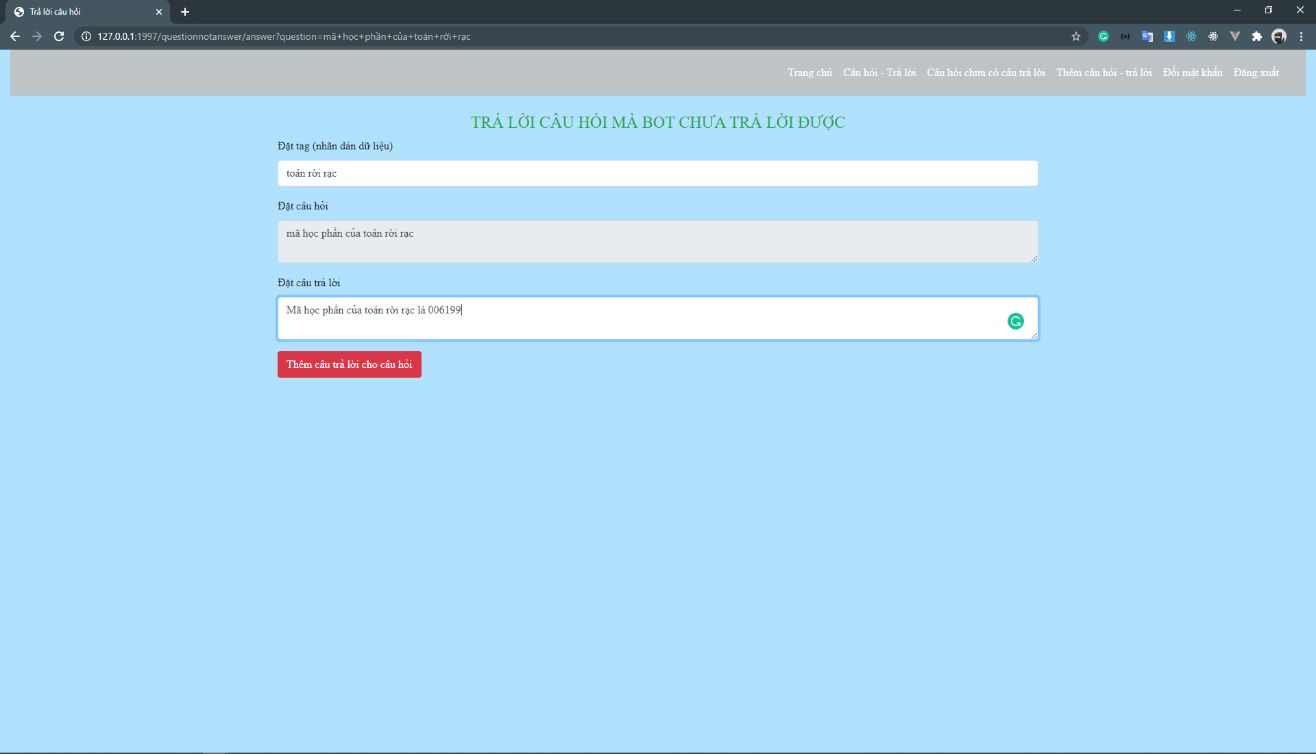Bookmark this page with the star icon
Screen dimensions: 1316x754
[1076, 36]
